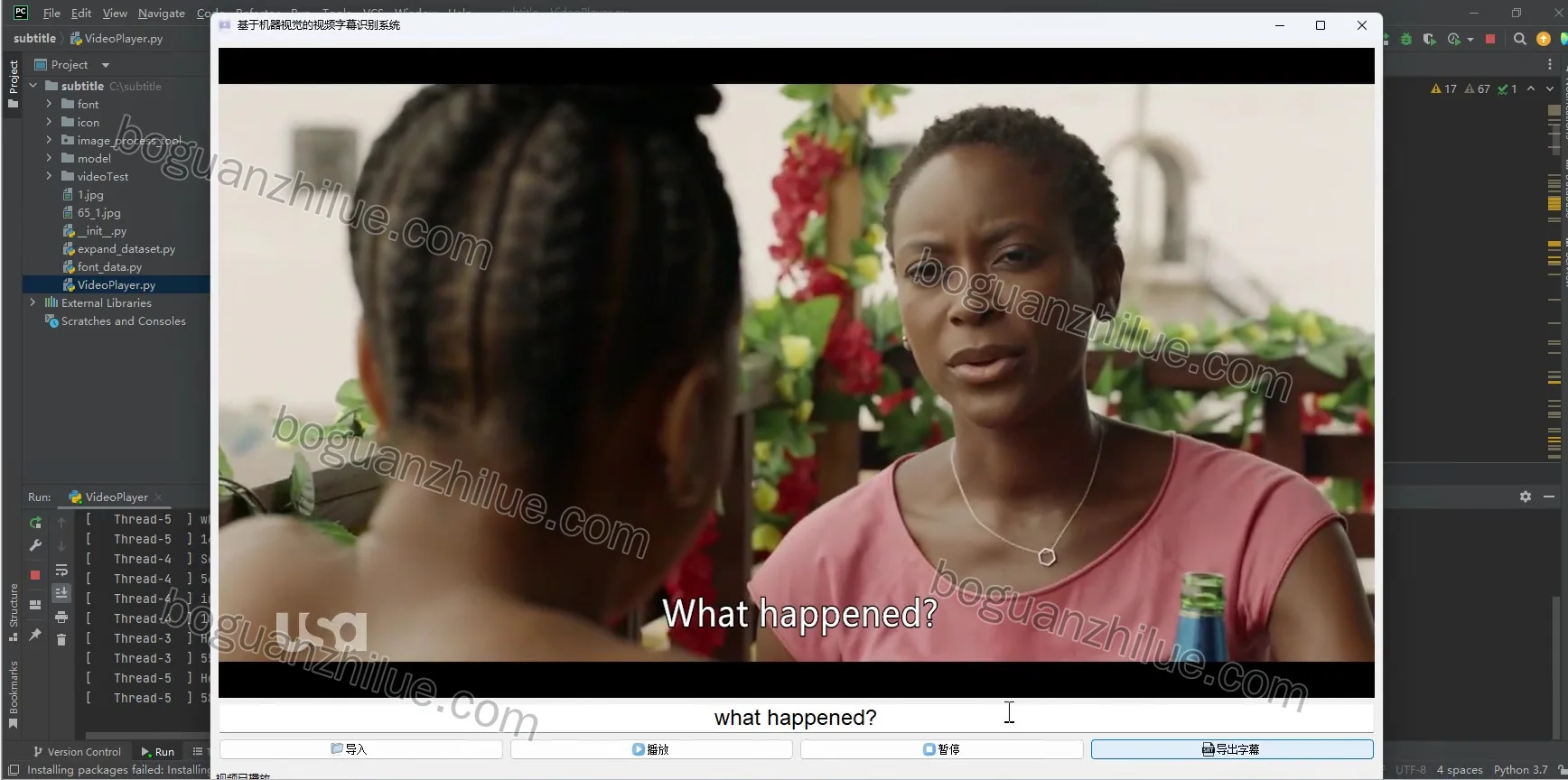This screenshot has height=780, width=1568.
Task: Select font_data.py in project tree
Action: pyautogui.click(x=109, y=267)
